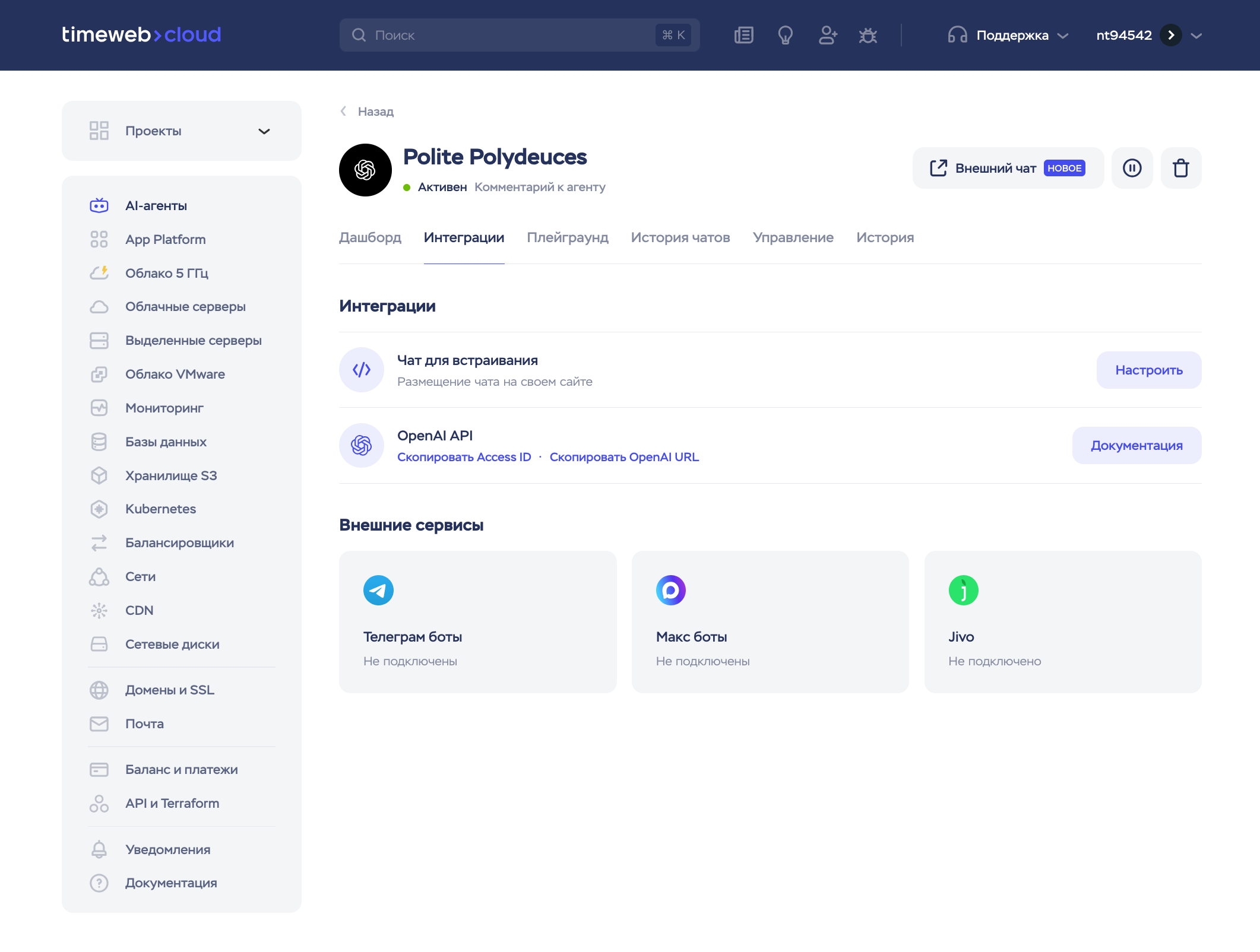Click the round arrow next to nt94542
The width and height of the screenshot is (1260, 952).
[x=1170, y=35]
